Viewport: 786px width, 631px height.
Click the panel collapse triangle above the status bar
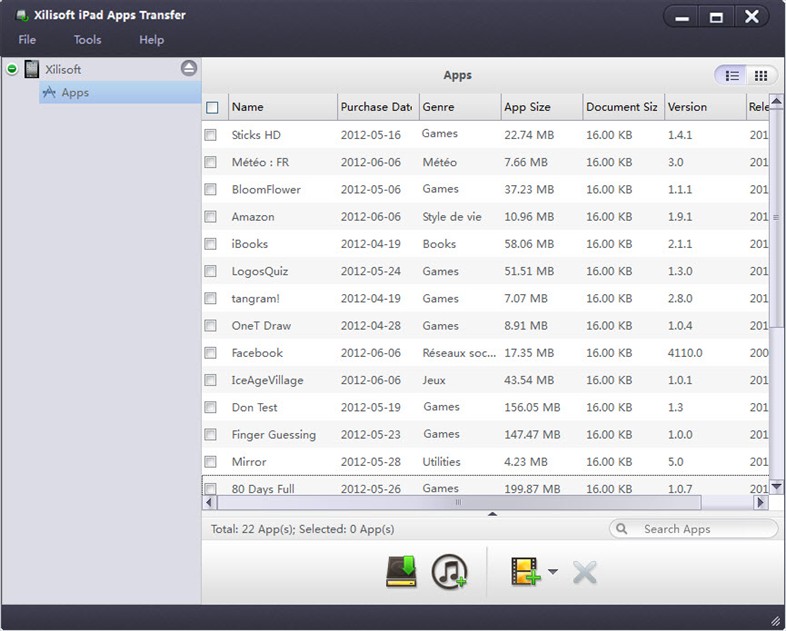pyautogui.click(x=491, y=514)
